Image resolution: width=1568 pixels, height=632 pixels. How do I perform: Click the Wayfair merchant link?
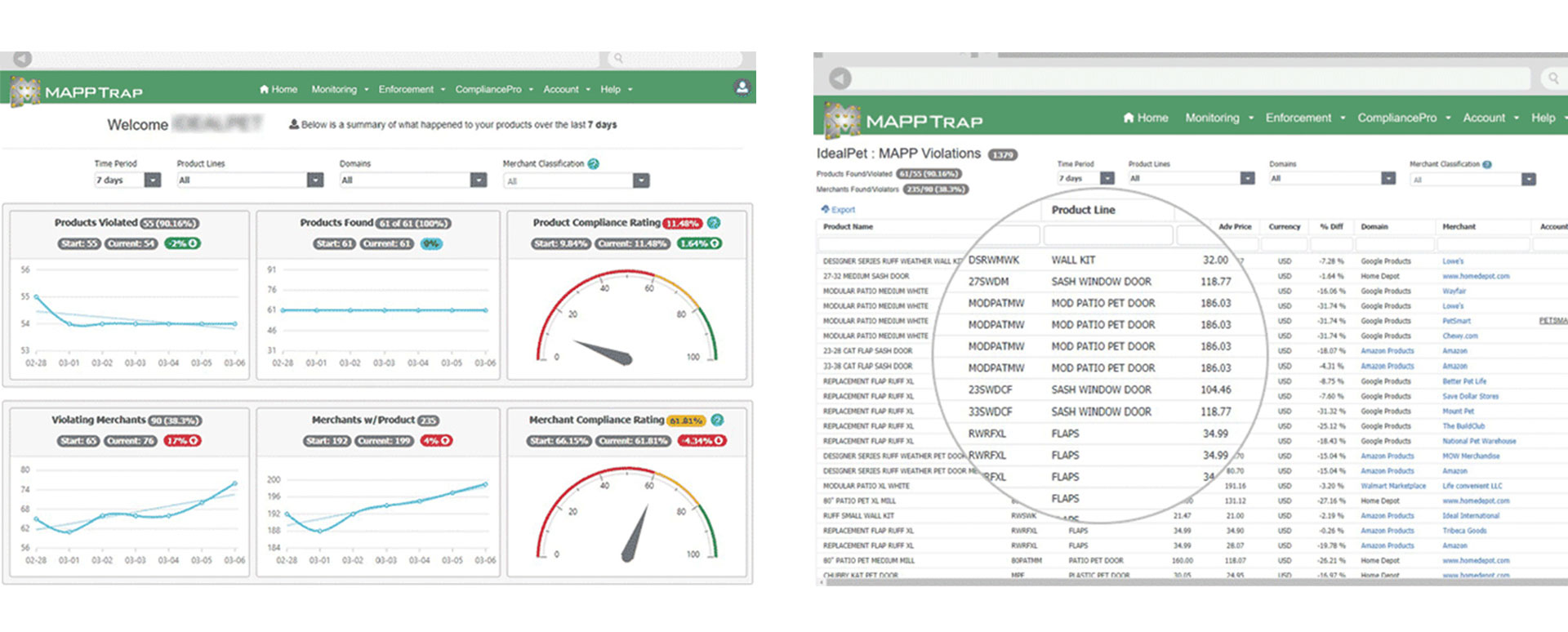1454,291
